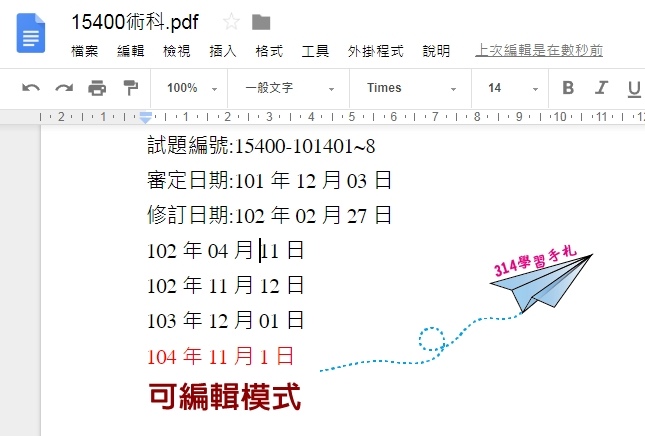Click the Undo arrow
The image size is (645, 436).
point(31,88)
